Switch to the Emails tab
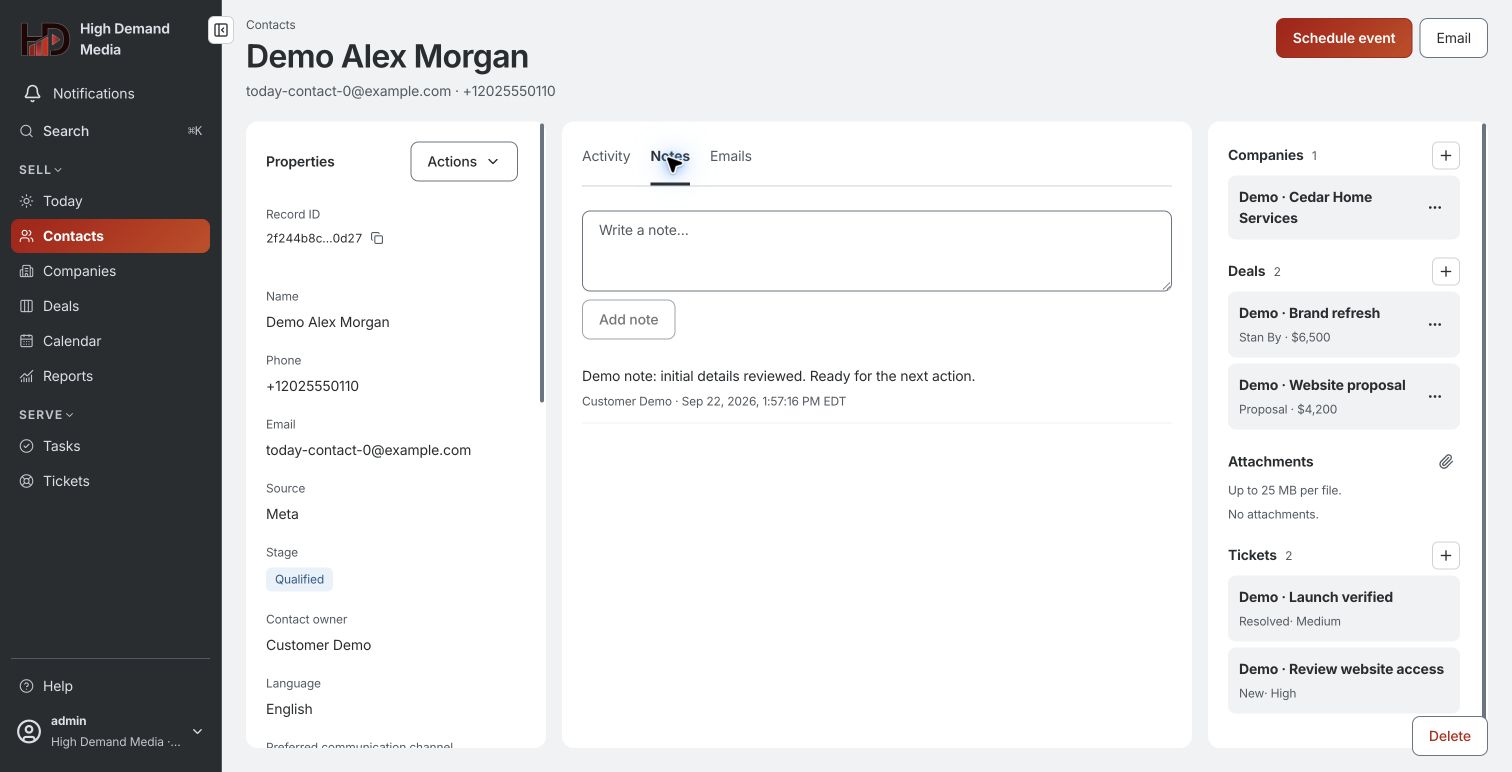1512x772 pixels. (731, 156)
